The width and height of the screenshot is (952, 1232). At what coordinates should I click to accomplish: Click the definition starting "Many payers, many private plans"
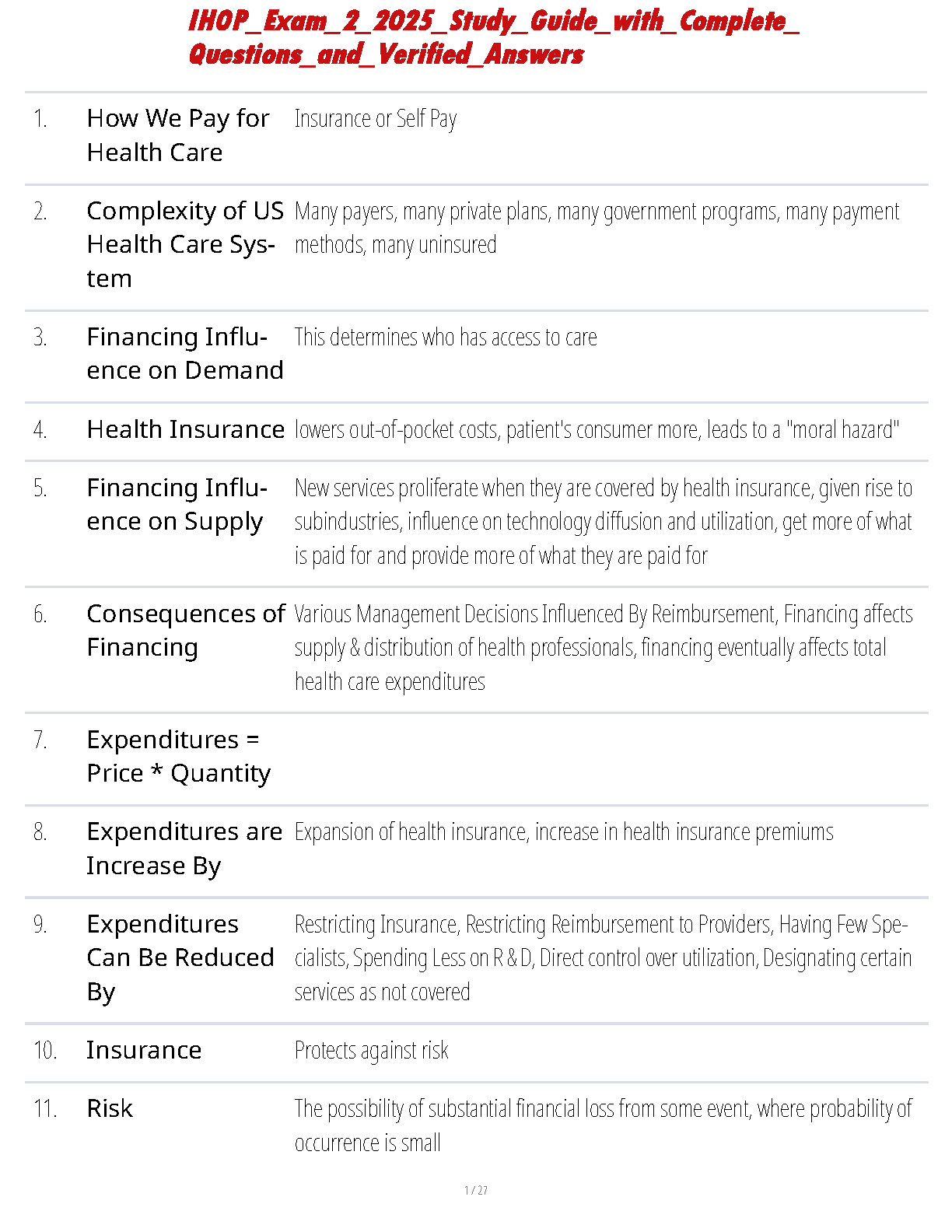pyautogui.click(x=596, y=228)
